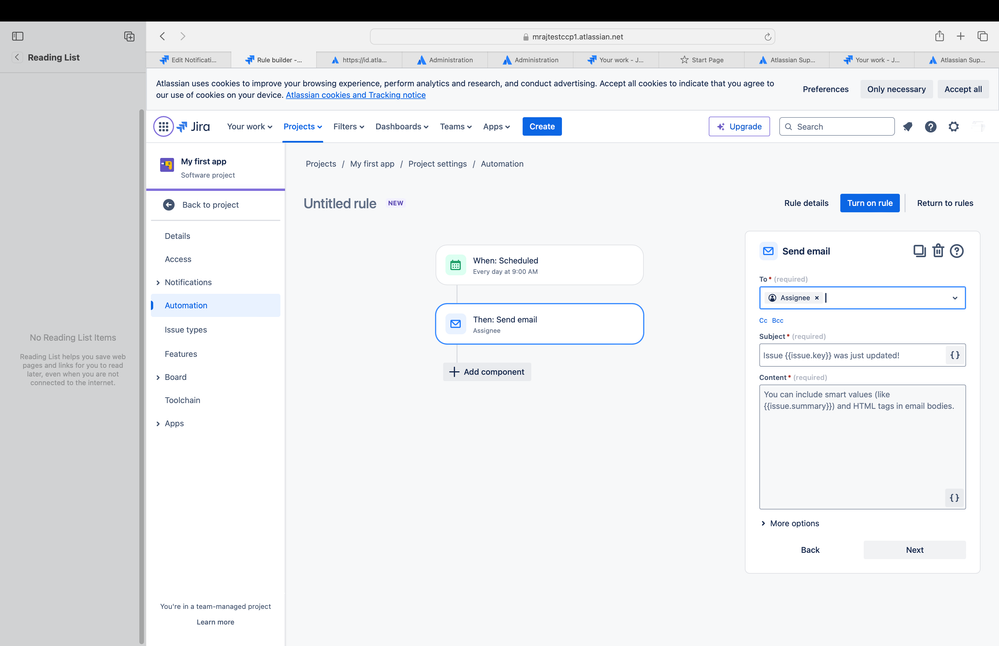Screen dimensions: 999x646
Task: Delete the Send email component with the trash icon
Action: pyautogui.click(x=938, y=251)
